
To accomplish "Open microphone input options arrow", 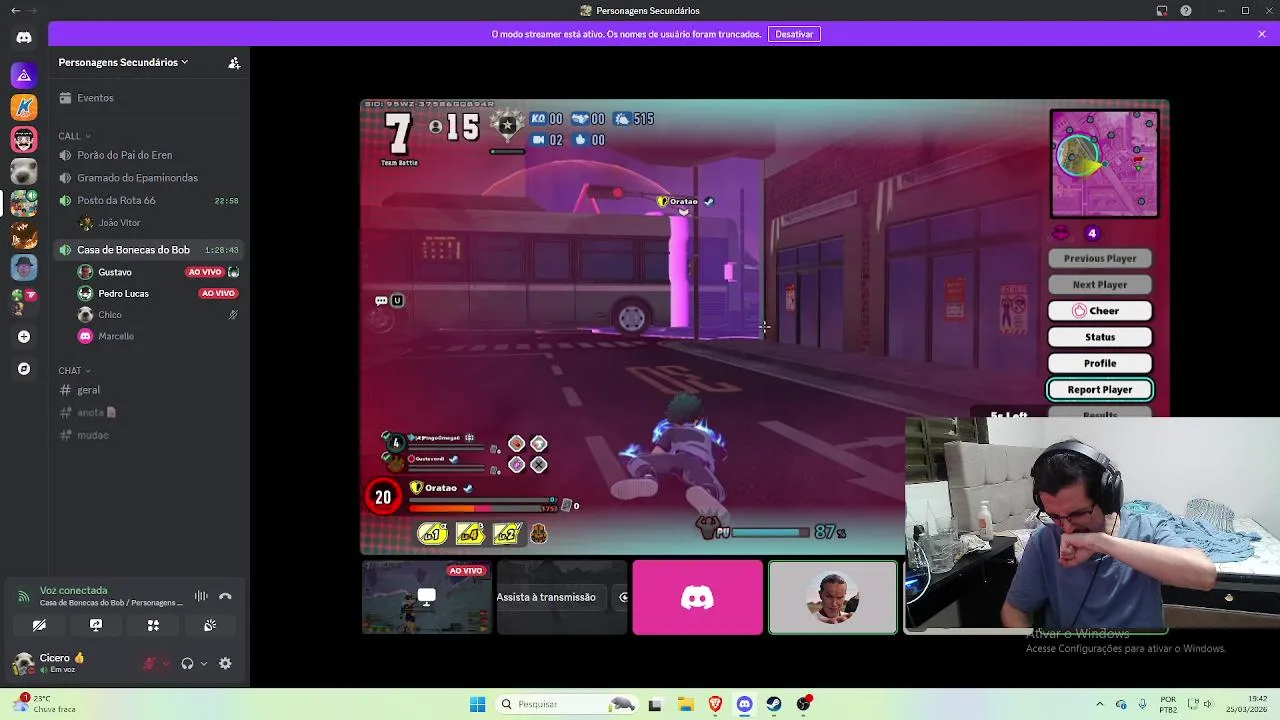I will click(x=166, y=663).
